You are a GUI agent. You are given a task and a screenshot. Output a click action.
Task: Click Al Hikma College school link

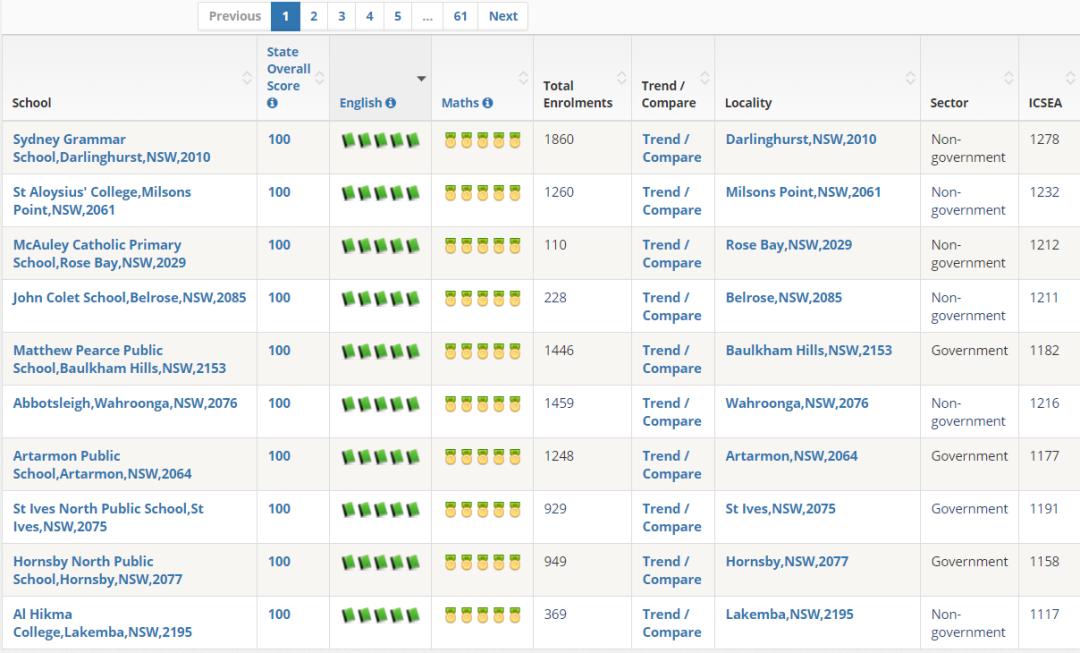click(103, 623)
